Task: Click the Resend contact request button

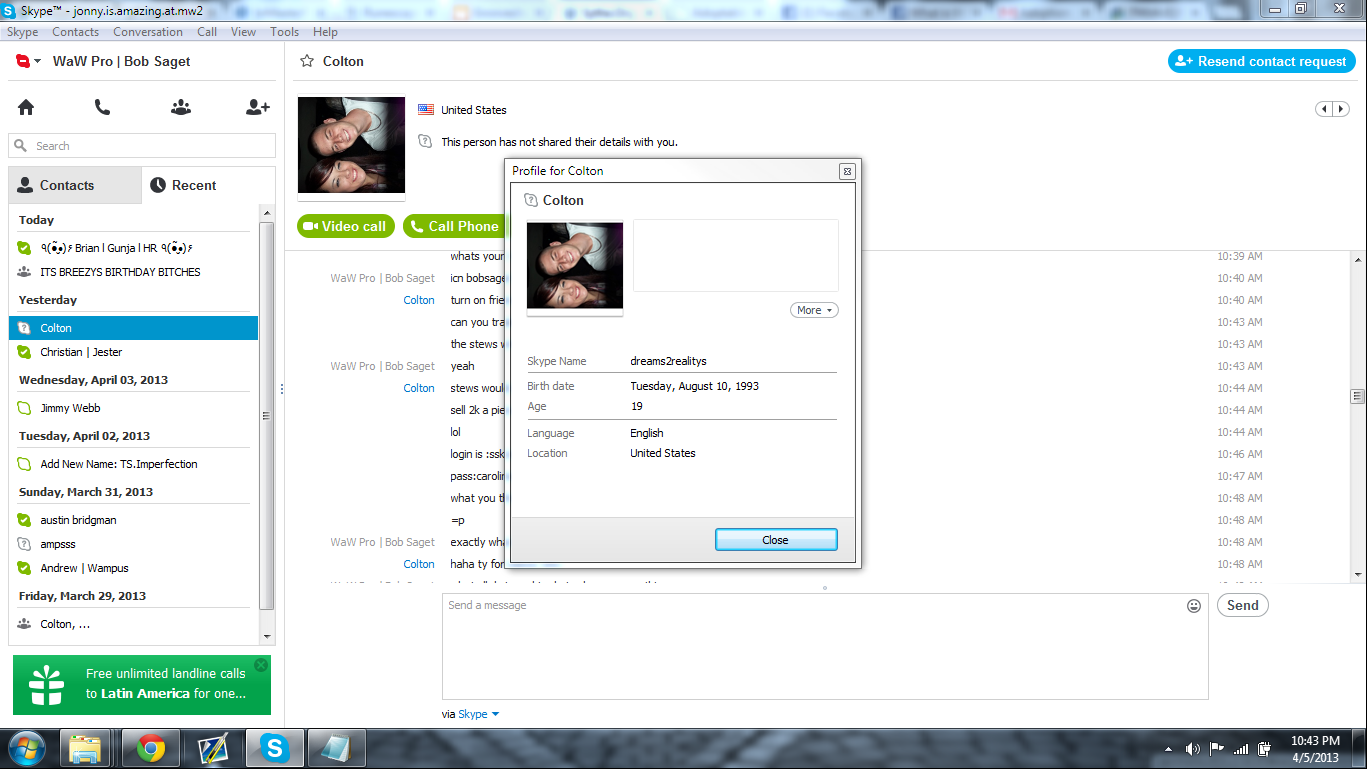Action: [x=1262, y=61]
